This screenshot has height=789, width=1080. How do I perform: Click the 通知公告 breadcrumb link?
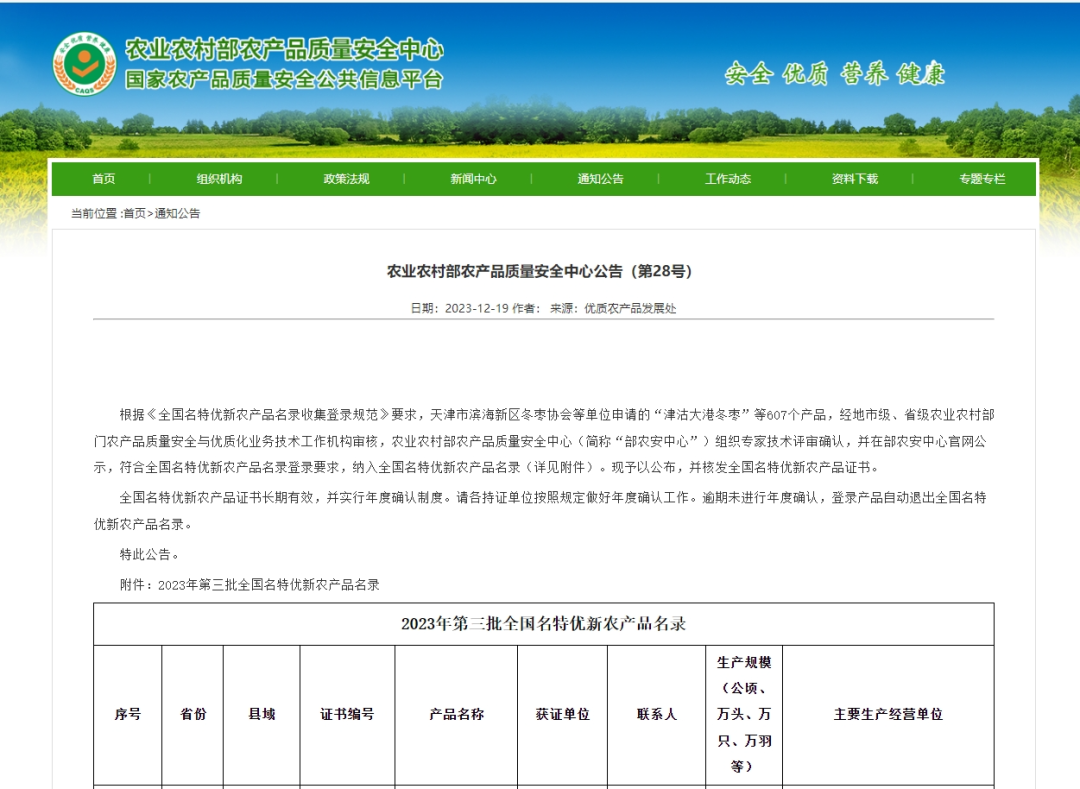pos(178,213)
